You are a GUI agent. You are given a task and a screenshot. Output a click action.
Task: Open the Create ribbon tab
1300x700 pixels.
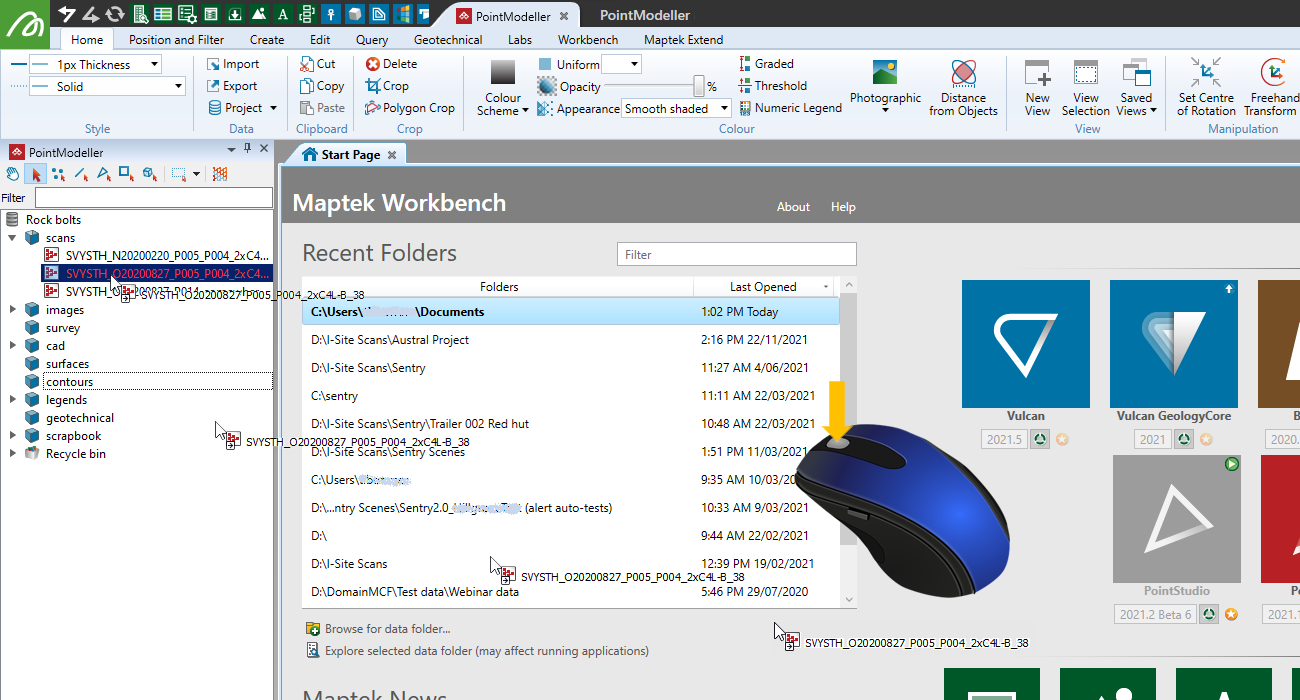click(x=267, y=40)
